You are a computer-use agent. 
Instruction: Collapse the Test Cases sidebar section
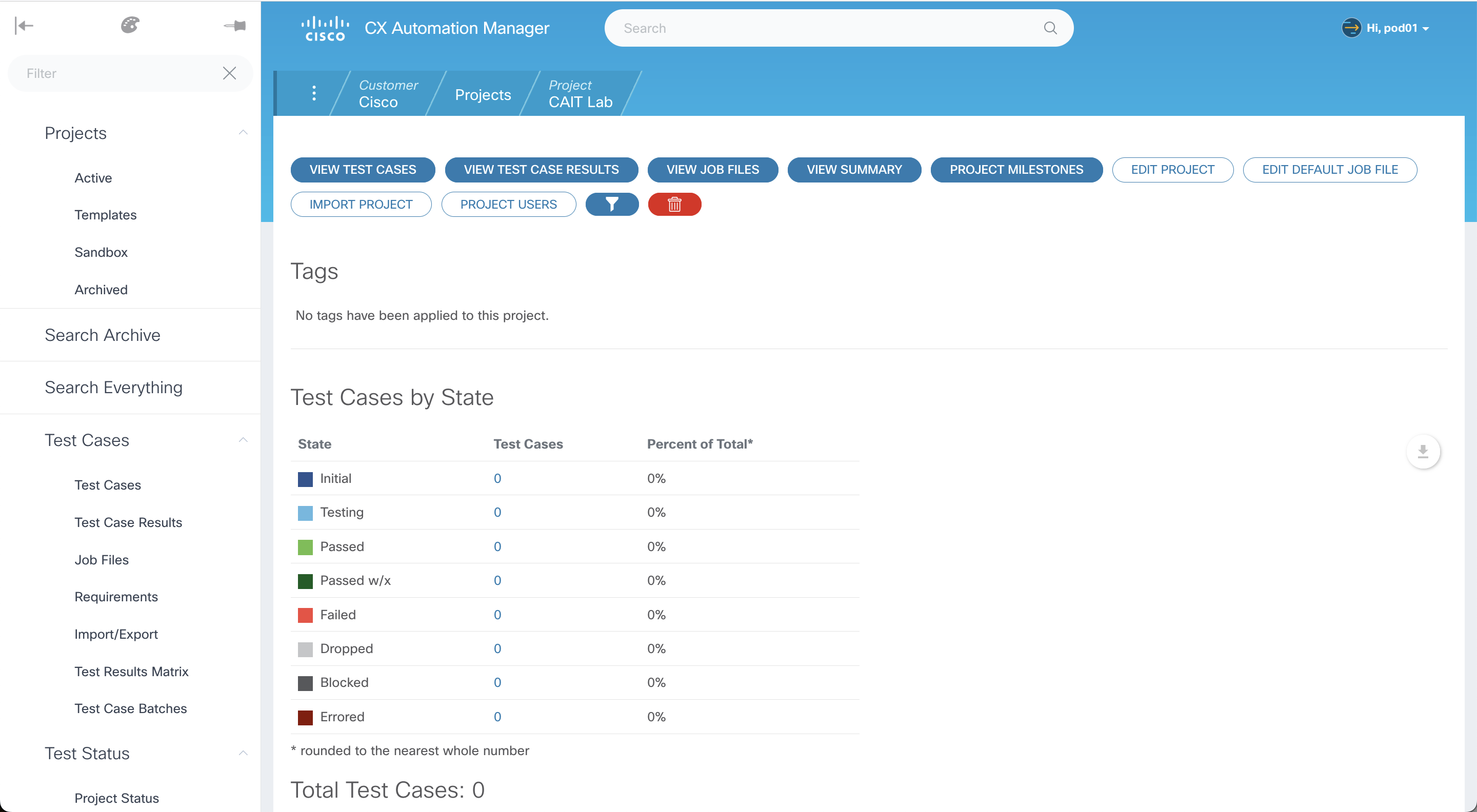[x=243, y=440]
